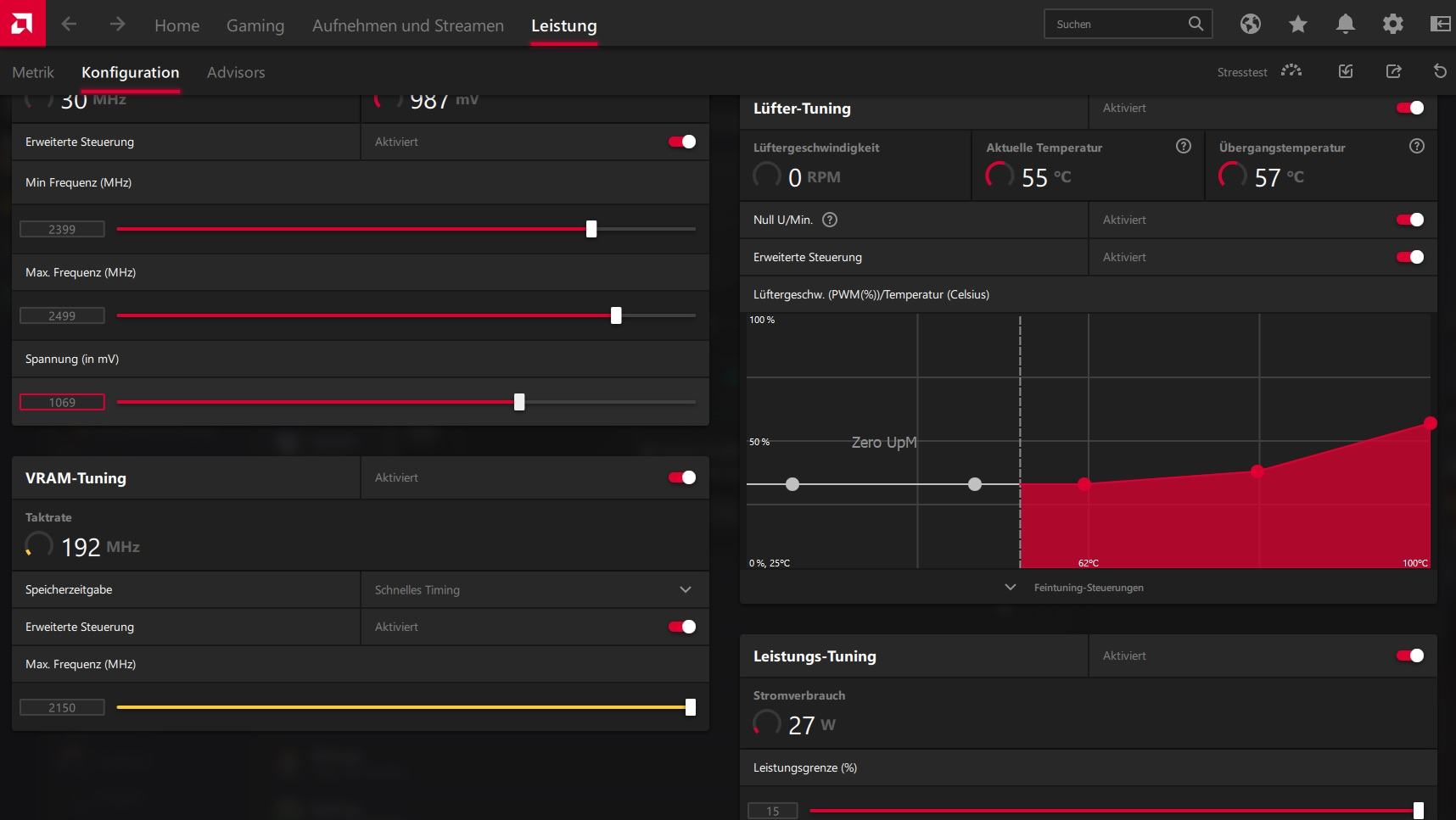Disable the Lüfter-Tuning toggle
The width and height of the screenshot is (1456, 820).
(1409, 108)
